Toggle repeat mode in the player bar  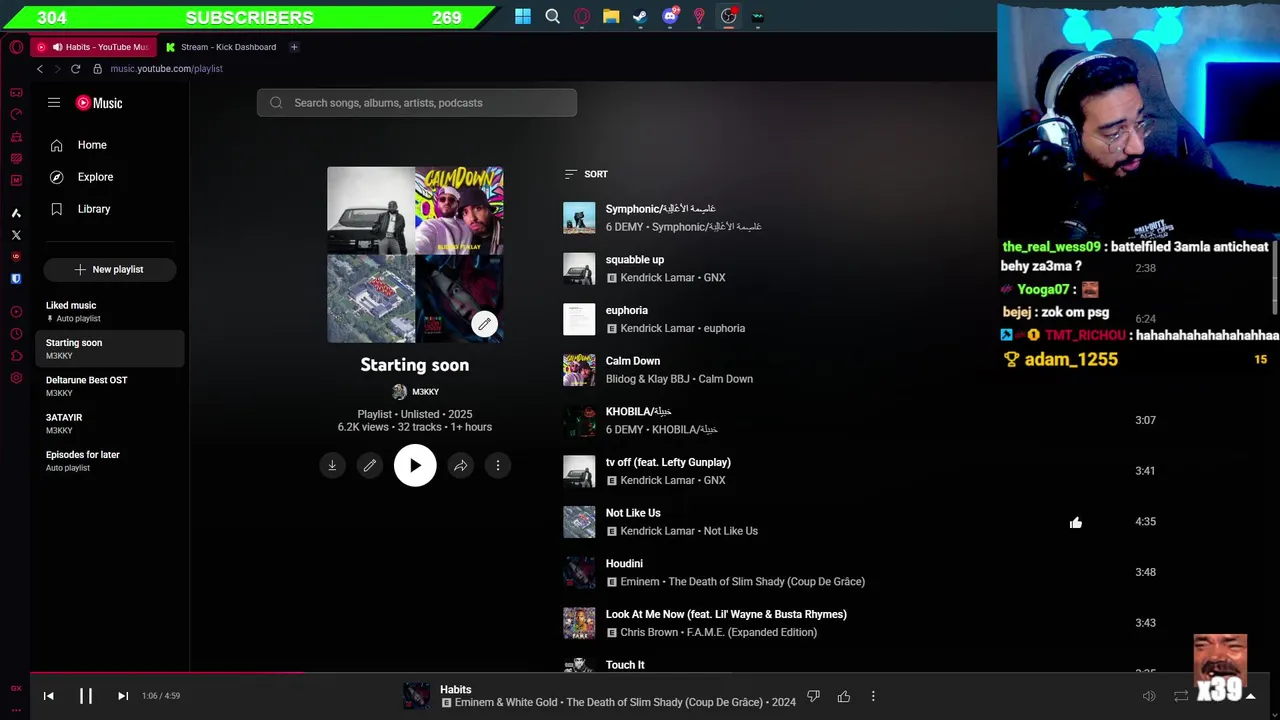pos(1181,696)
